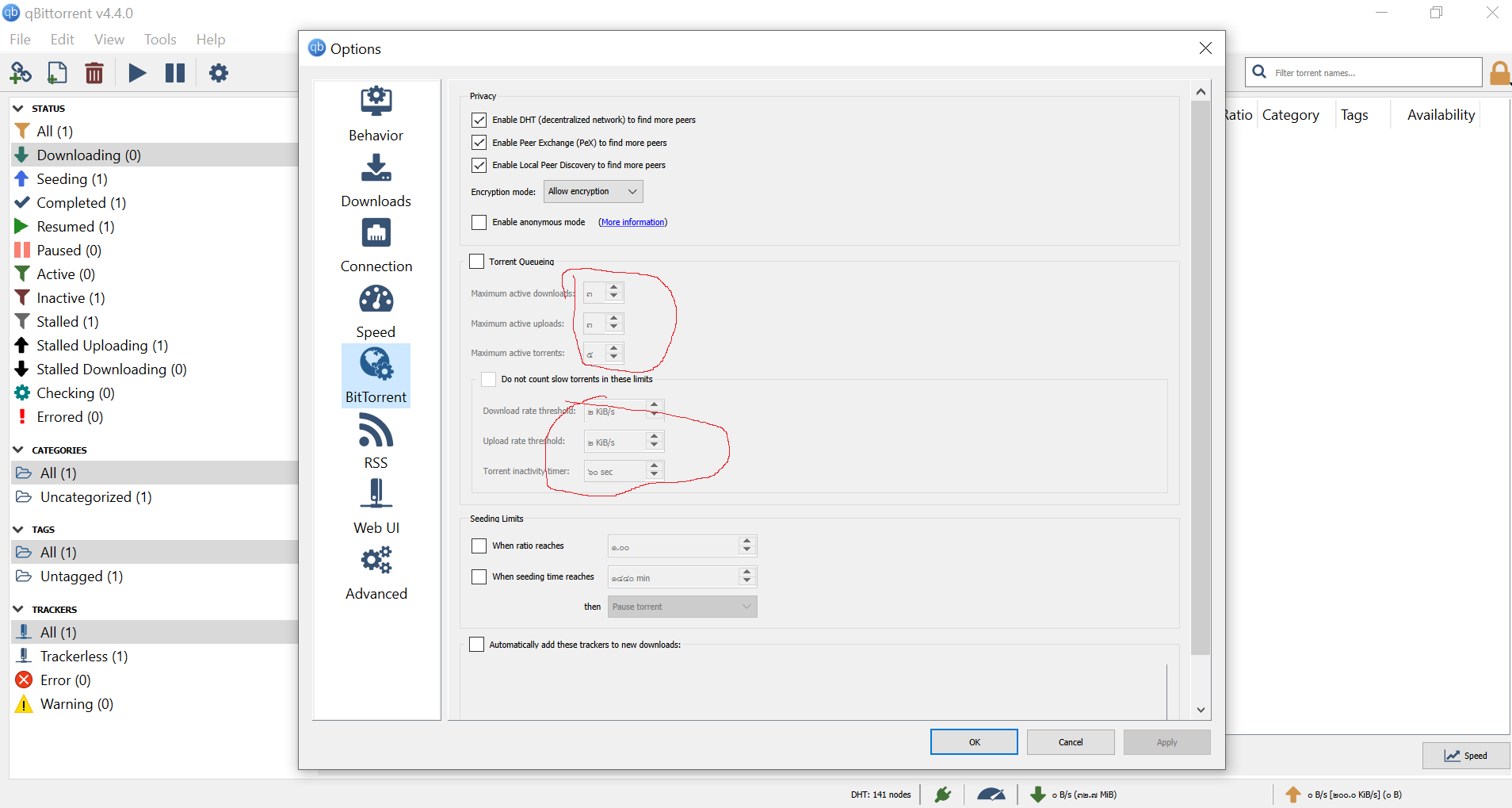The width and height of the screenshot is (1512, 808).
Task: Enable When seeding time reaches checkbox
Action: tap(479, 576)
